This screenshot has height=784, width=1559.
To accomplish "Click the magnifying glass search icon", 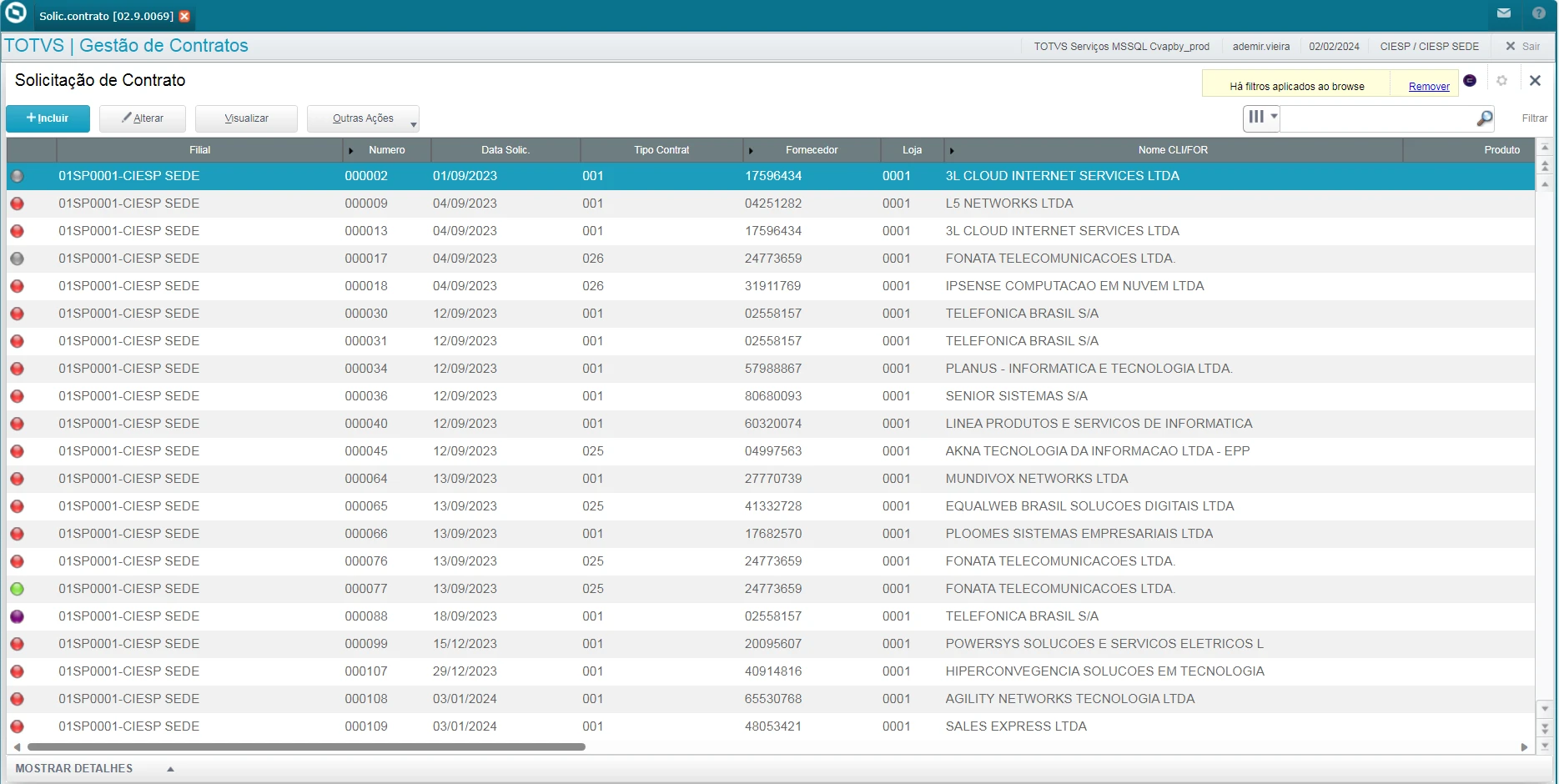I will pos(1484,118).
